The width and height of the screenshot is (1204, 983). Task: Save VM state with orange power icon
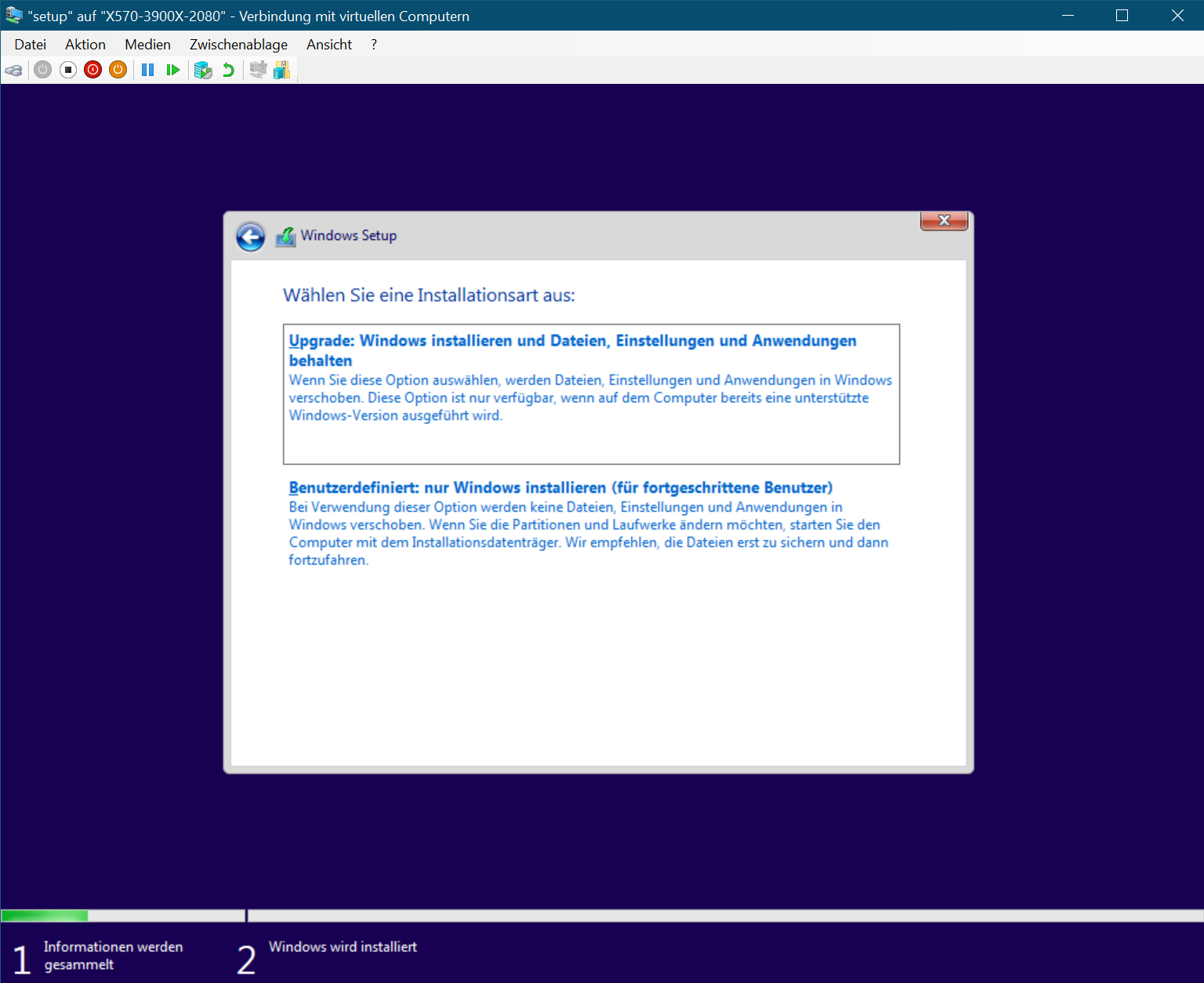pyautogui.click(x=118, y=70)
